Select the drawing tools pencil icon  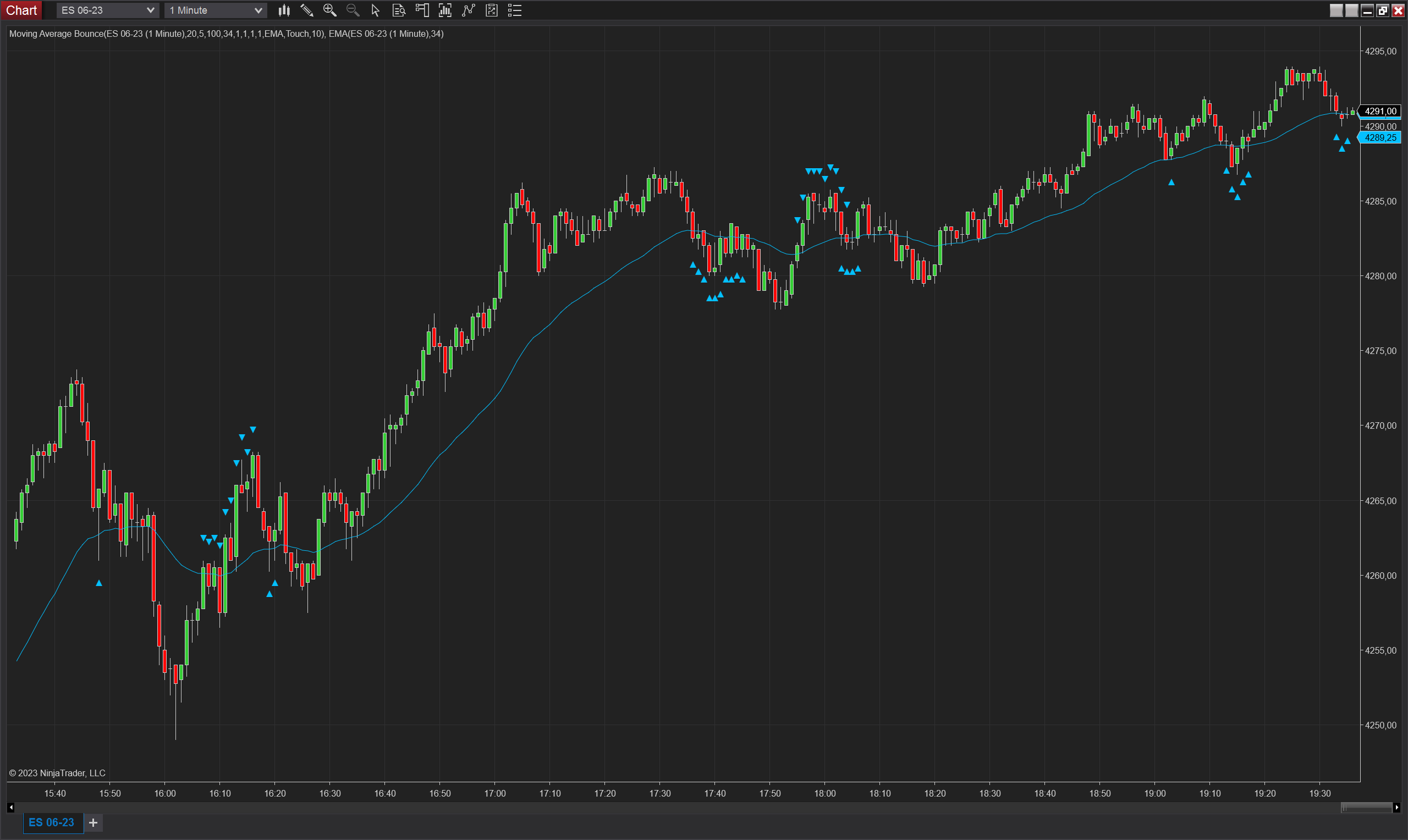tap(307, 10)
